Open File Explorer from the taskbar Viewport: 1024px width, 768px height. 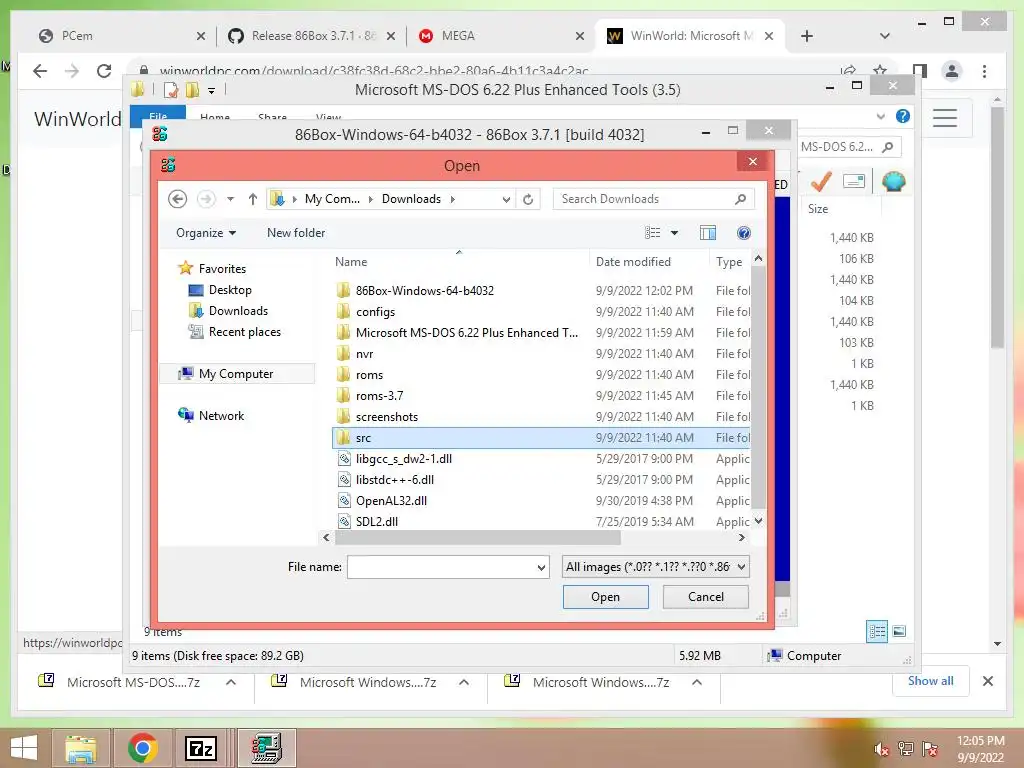[x=81, y=748]
